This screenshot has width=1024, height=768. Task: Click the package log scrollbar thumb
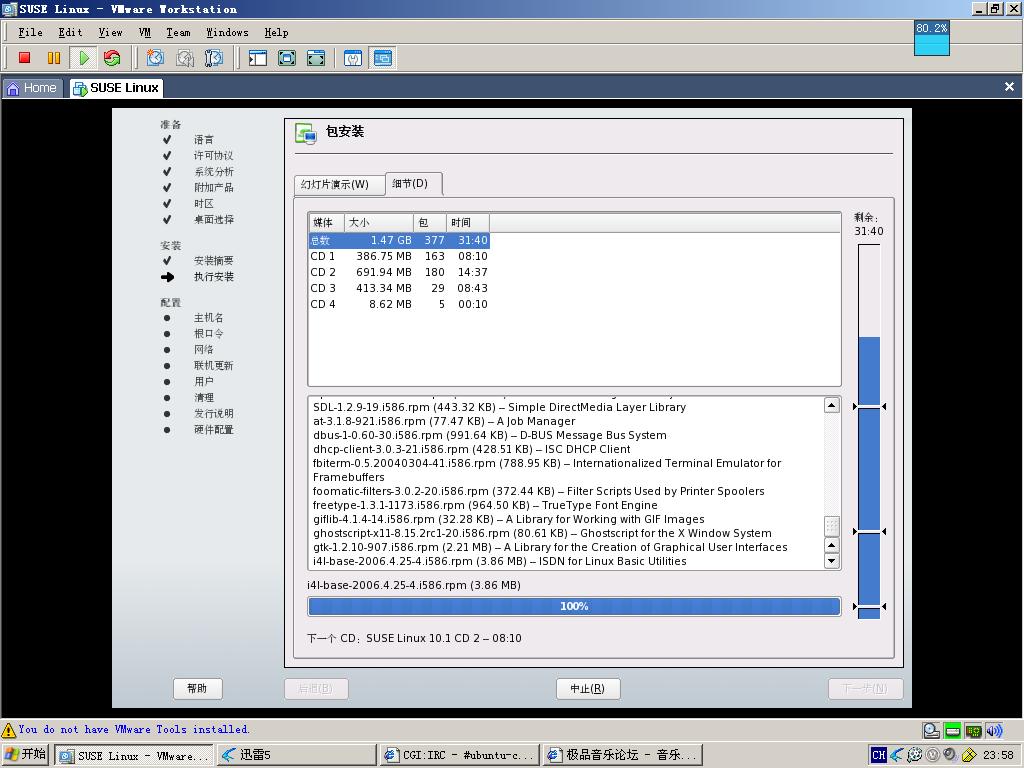click(x=831, y=526)
